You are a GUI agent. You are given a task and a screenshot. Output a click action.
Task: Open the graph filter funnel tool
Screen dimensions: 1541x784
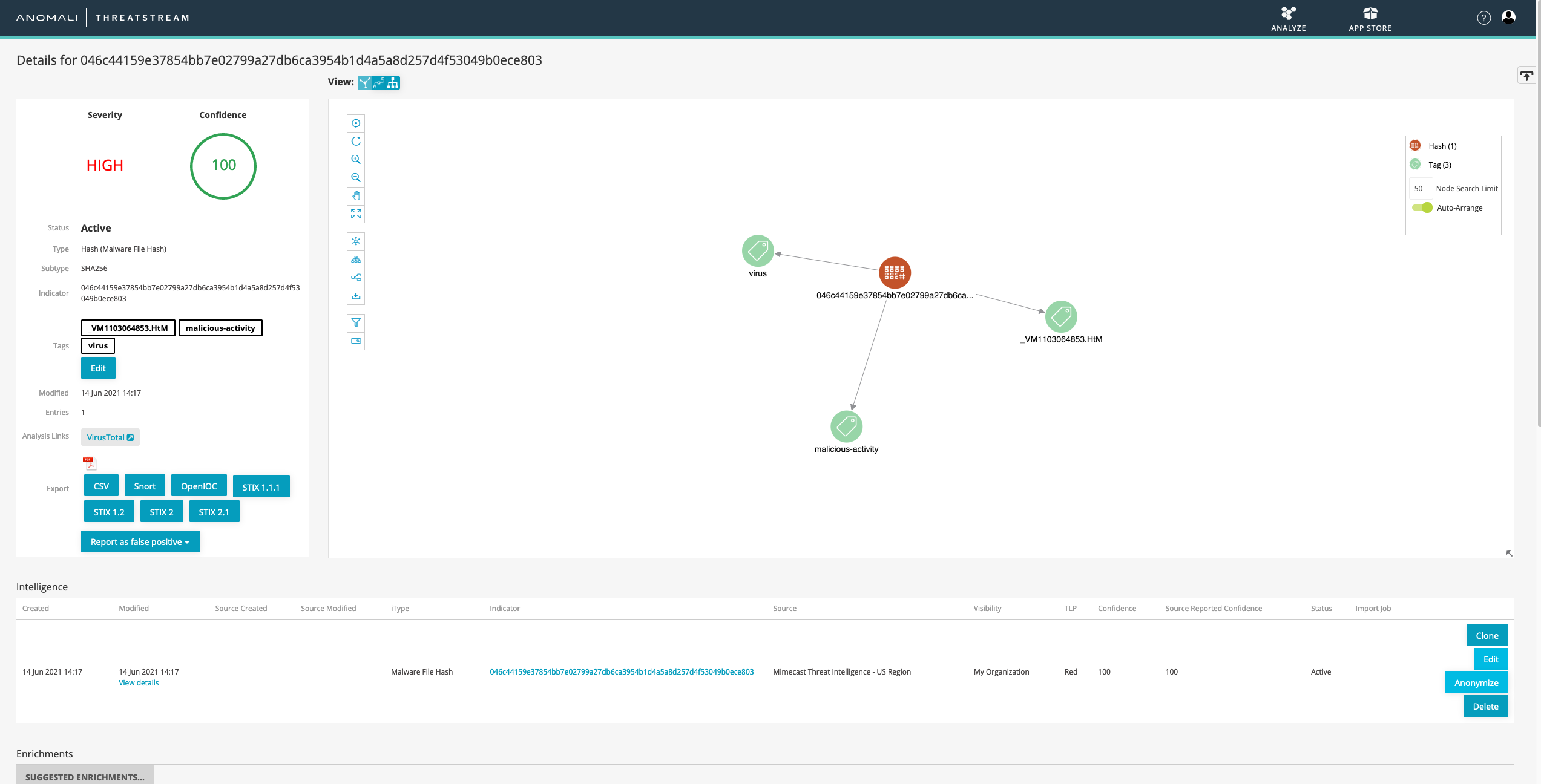point(356,323)
